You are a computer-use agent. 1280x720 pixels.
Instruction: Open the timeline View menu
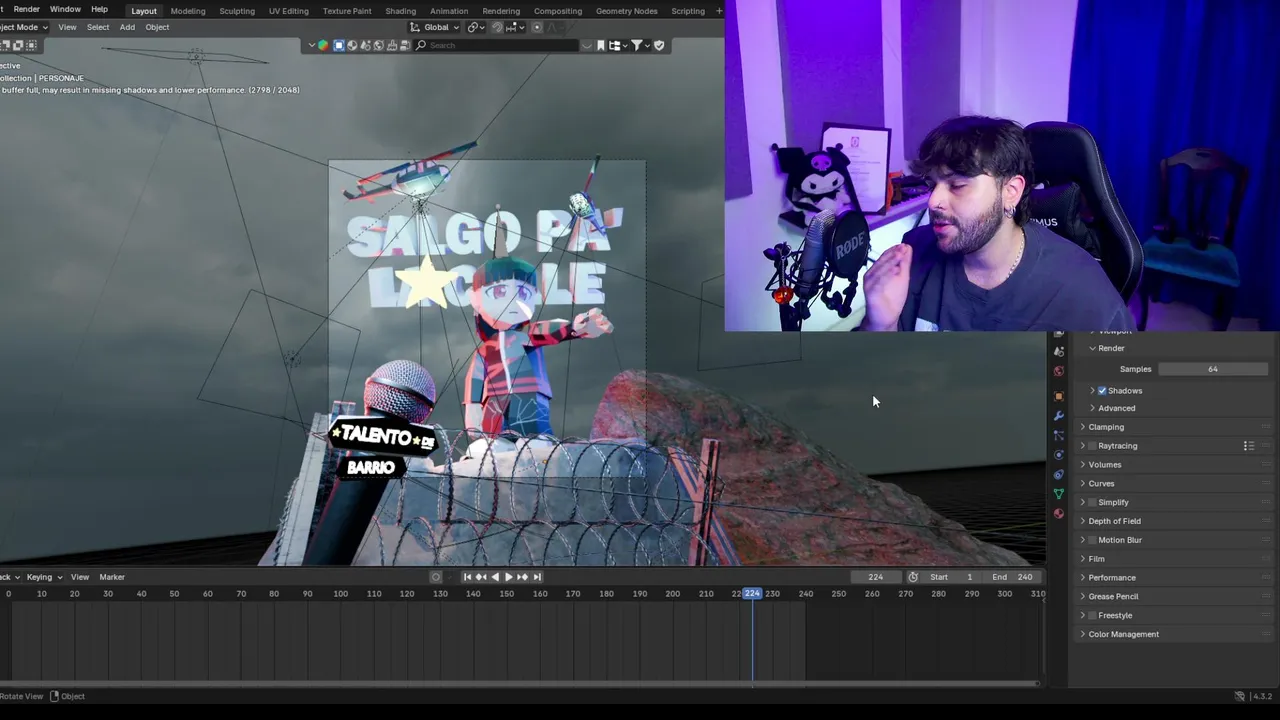tap(80, 577)
